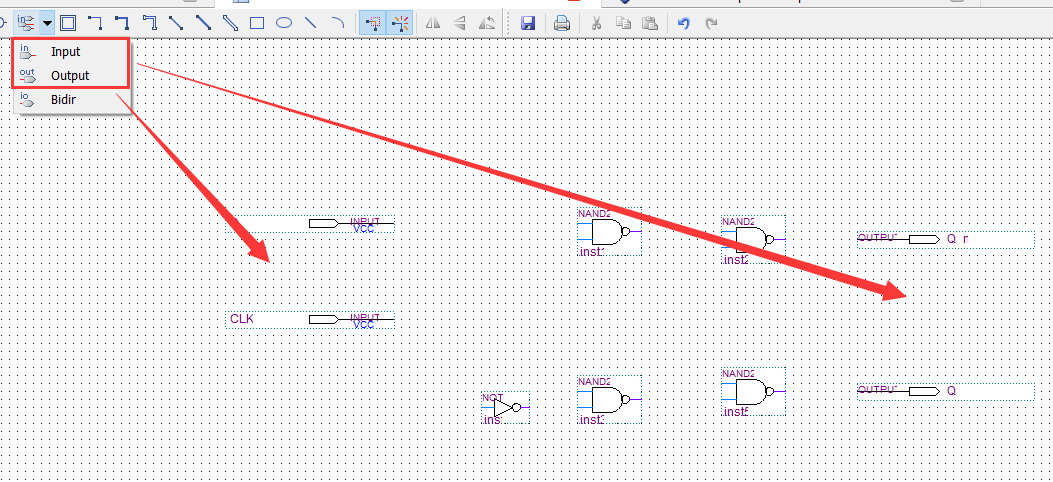
Task: Click the Flip Vertical icon
Action: [x=460, y=23]
